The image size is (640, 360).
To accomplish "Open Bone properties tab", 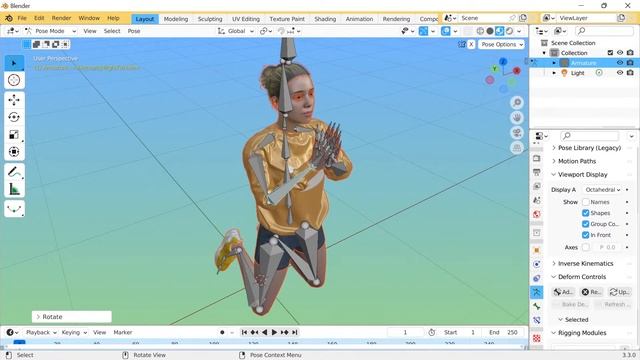I will pos(537,306).
